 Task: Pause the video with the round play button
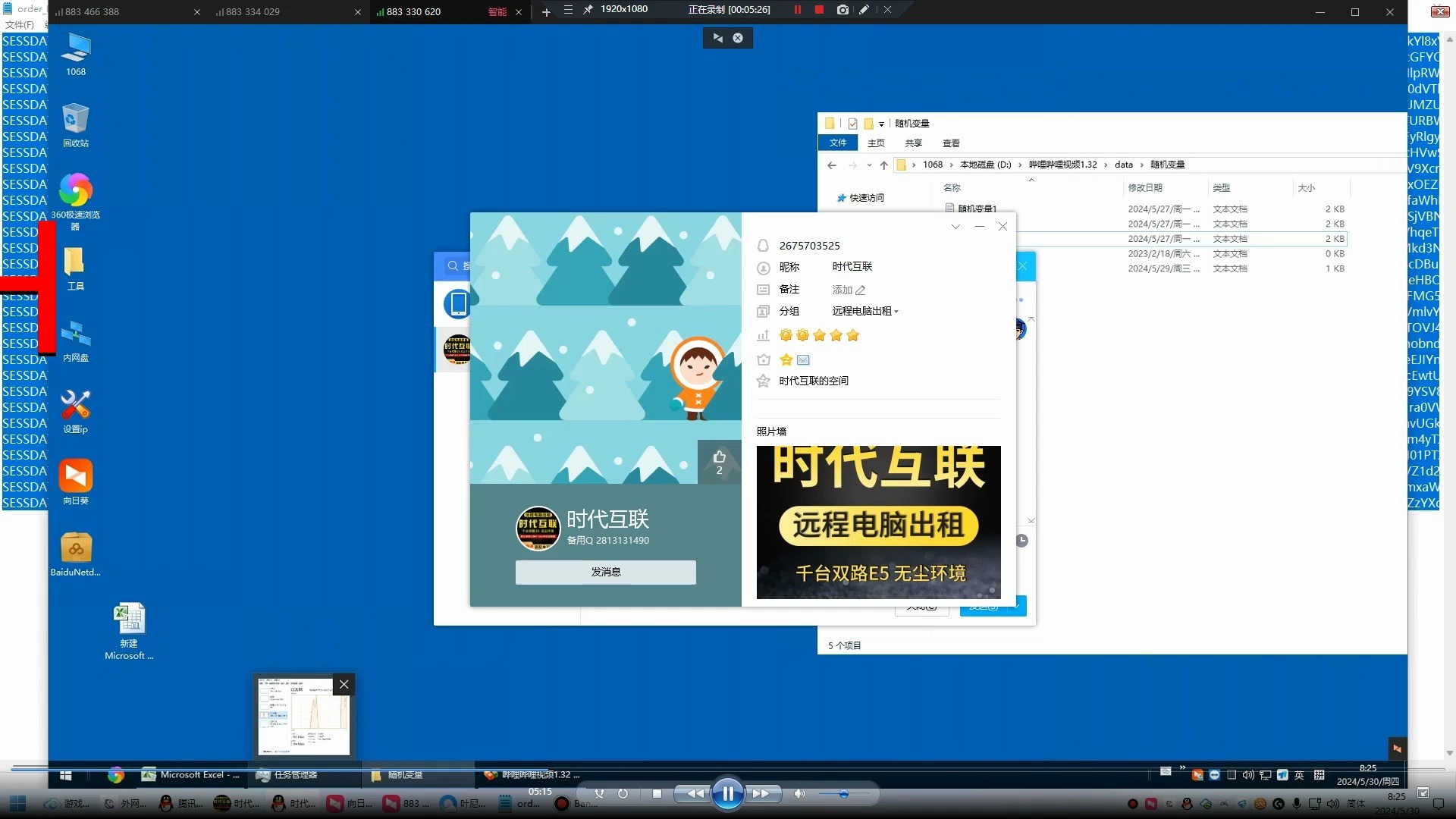pyautogui.click(x=728, y=794)
